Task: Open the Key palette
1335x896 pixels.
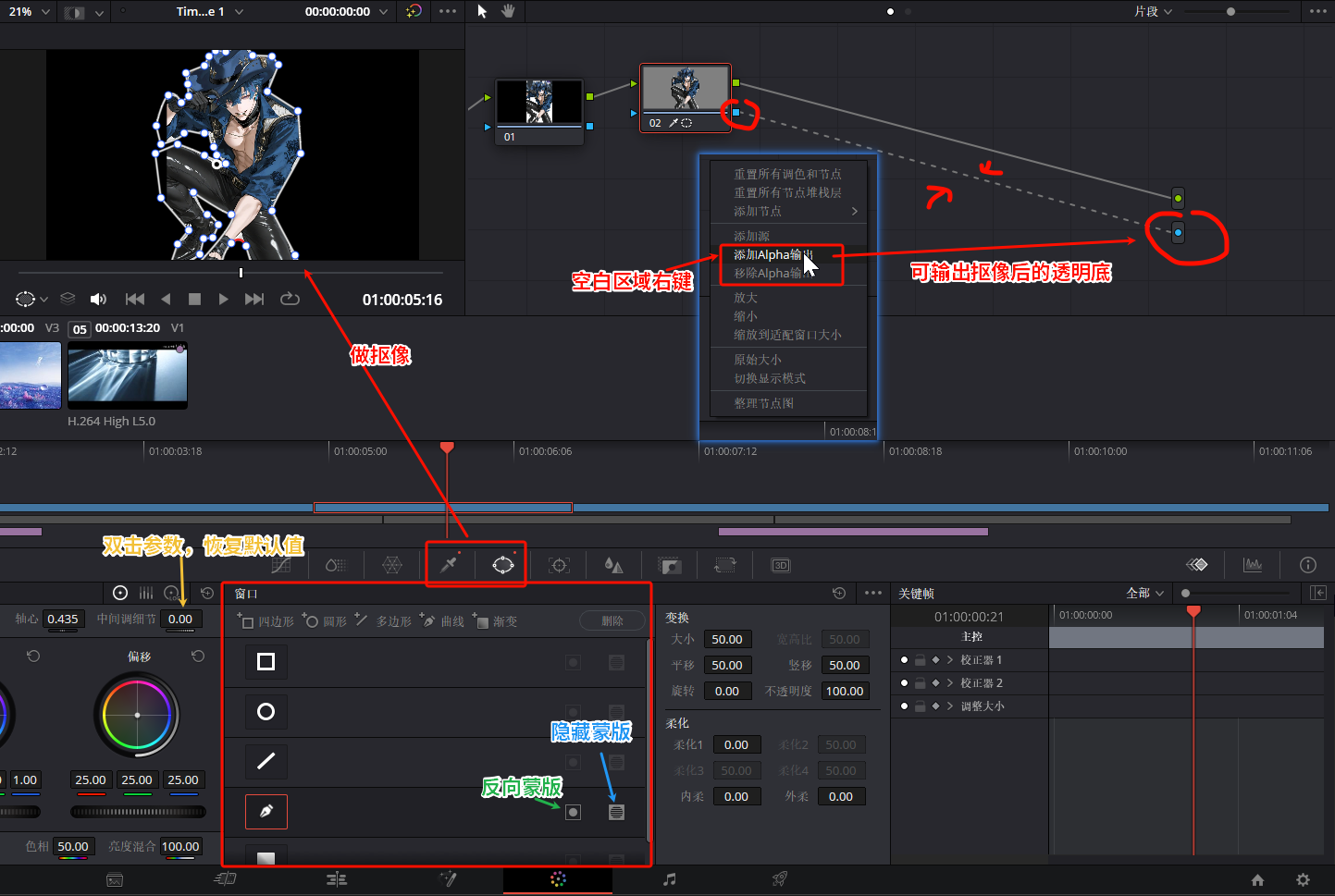Action: (x=669, y=565)
